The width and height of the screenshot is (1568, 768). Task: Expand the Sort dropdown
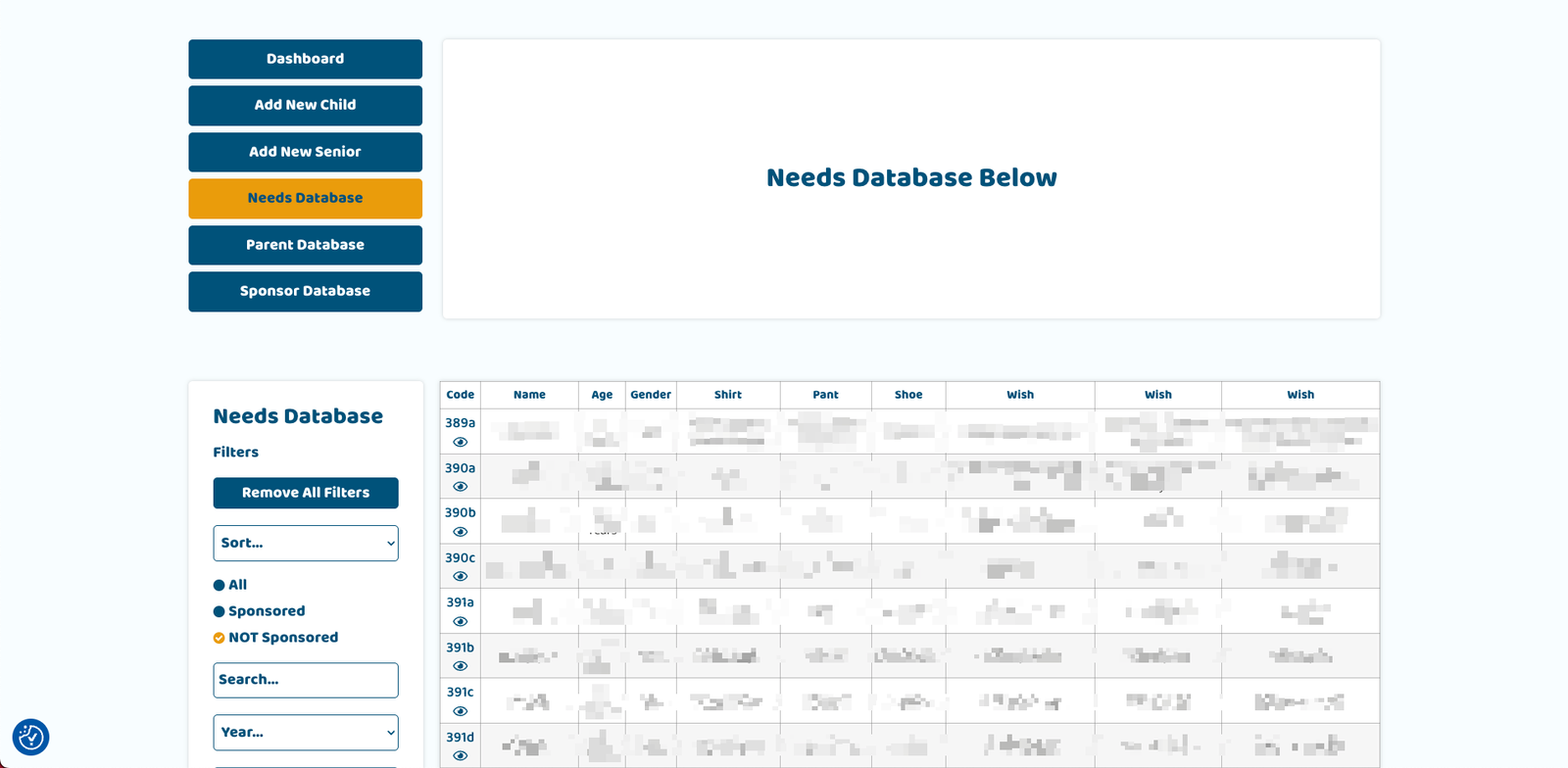point(306,543)
